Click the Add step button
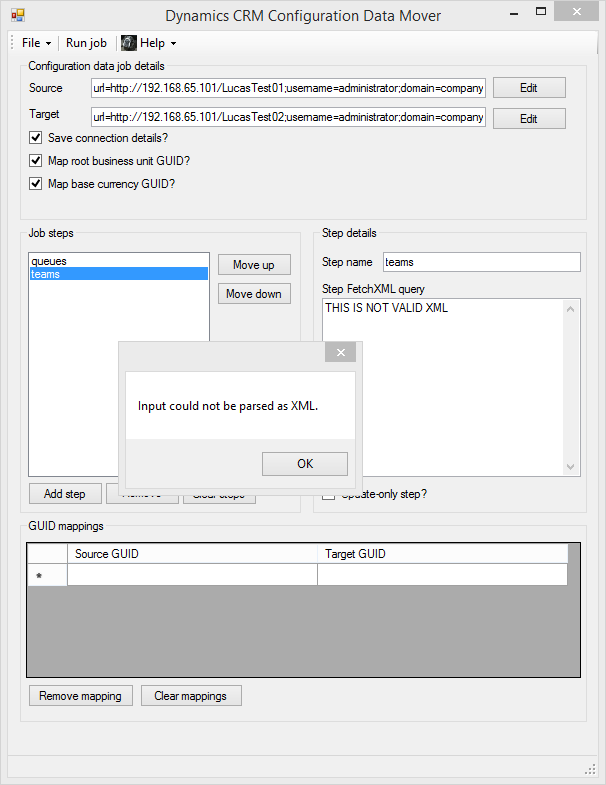This screenshot has width=606, height=785. click(x=65, y=494)
